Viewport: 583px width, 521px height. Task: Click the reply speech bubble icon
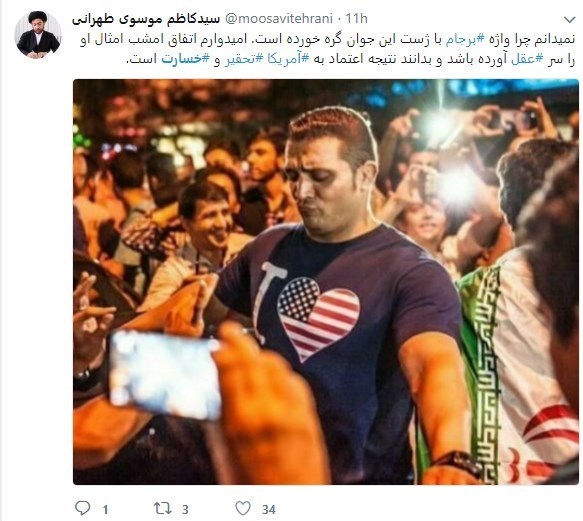point(83,508)
